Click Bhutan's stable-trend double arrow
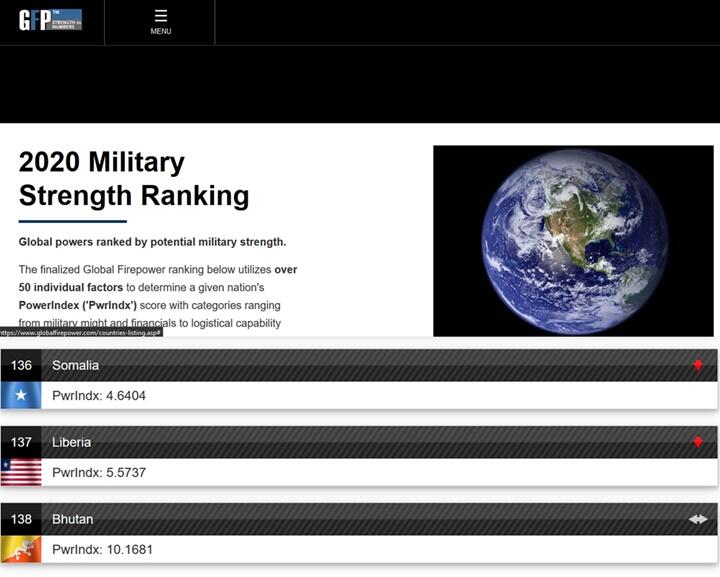 (x=698, y=519)
